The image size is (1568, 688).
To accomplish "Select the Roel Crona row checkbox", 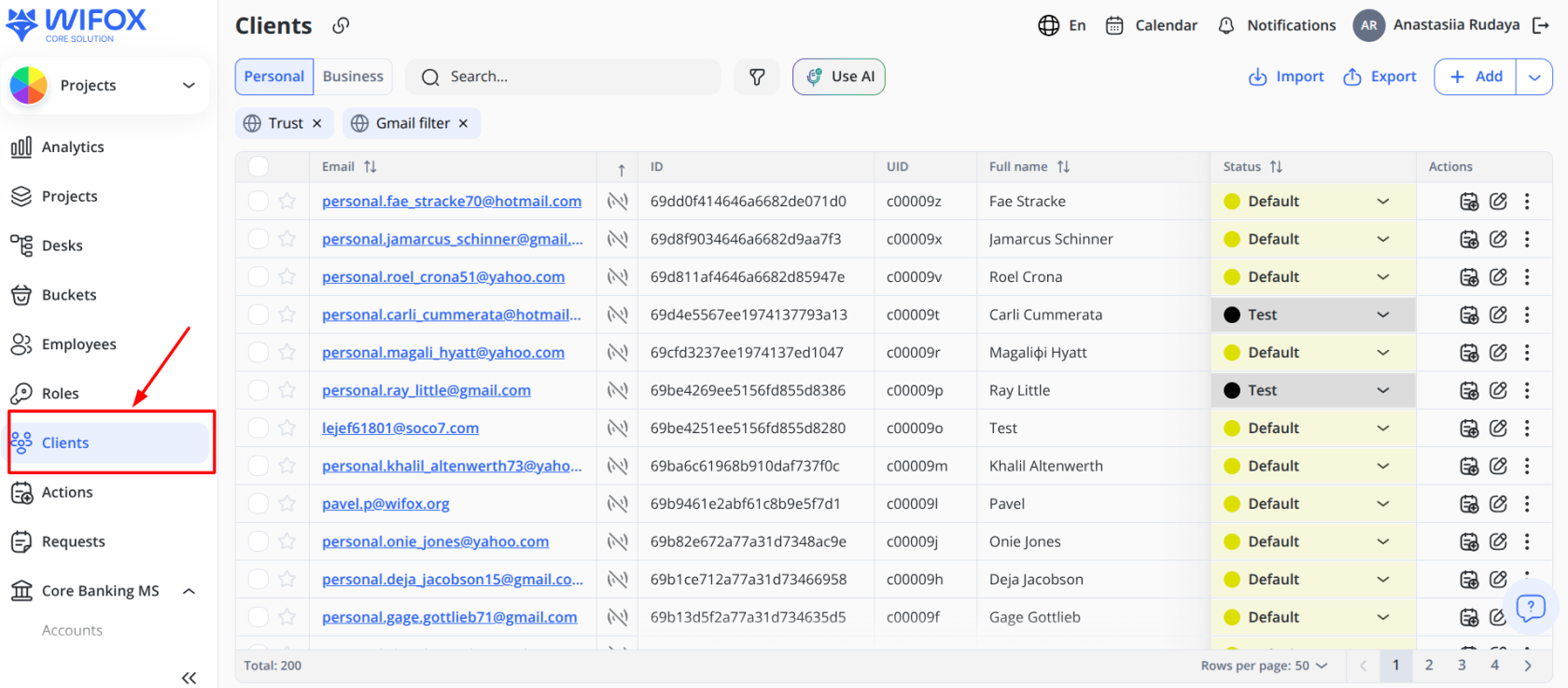I will pos(259,276).
